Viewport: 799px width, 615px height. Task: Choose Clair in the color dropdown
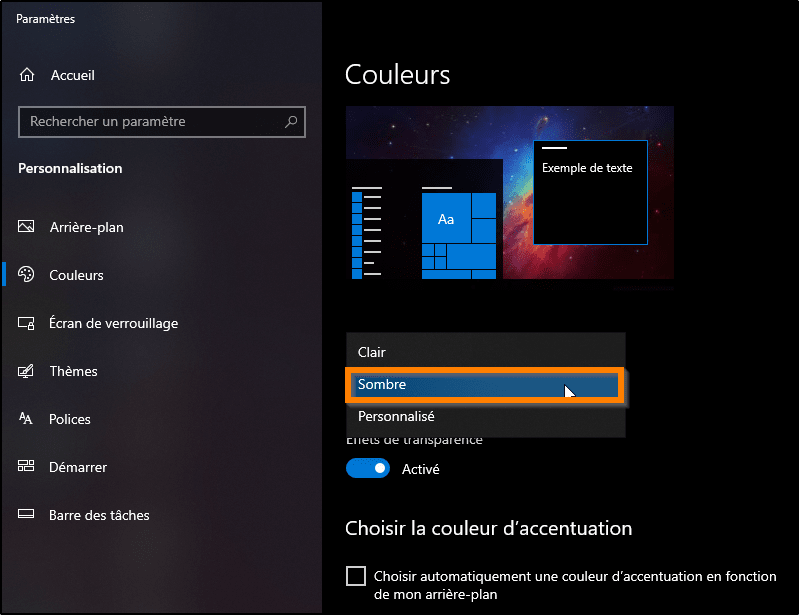click(x=486, y=352)
